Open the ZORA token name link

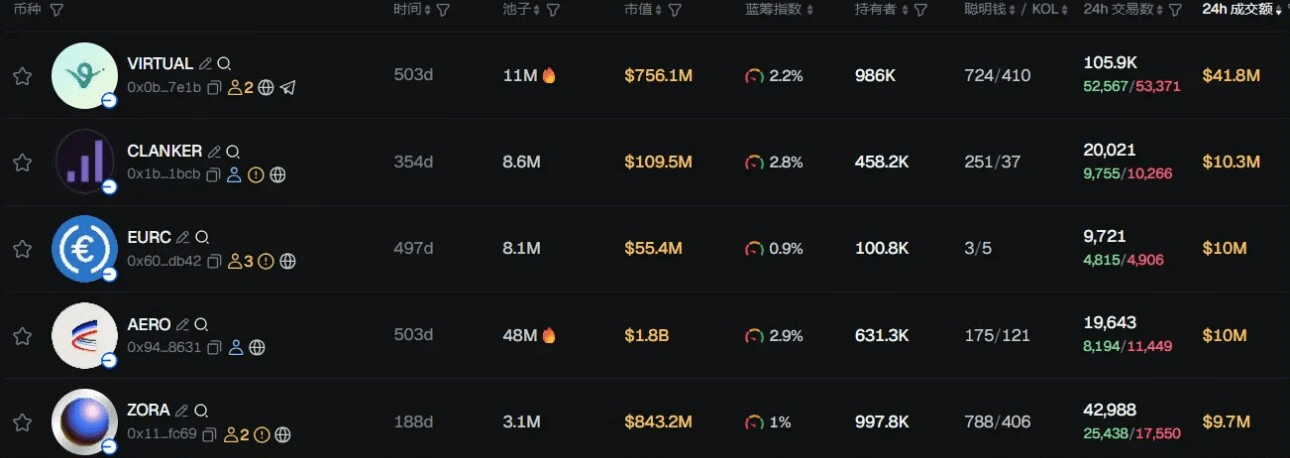tap(148, 411)
